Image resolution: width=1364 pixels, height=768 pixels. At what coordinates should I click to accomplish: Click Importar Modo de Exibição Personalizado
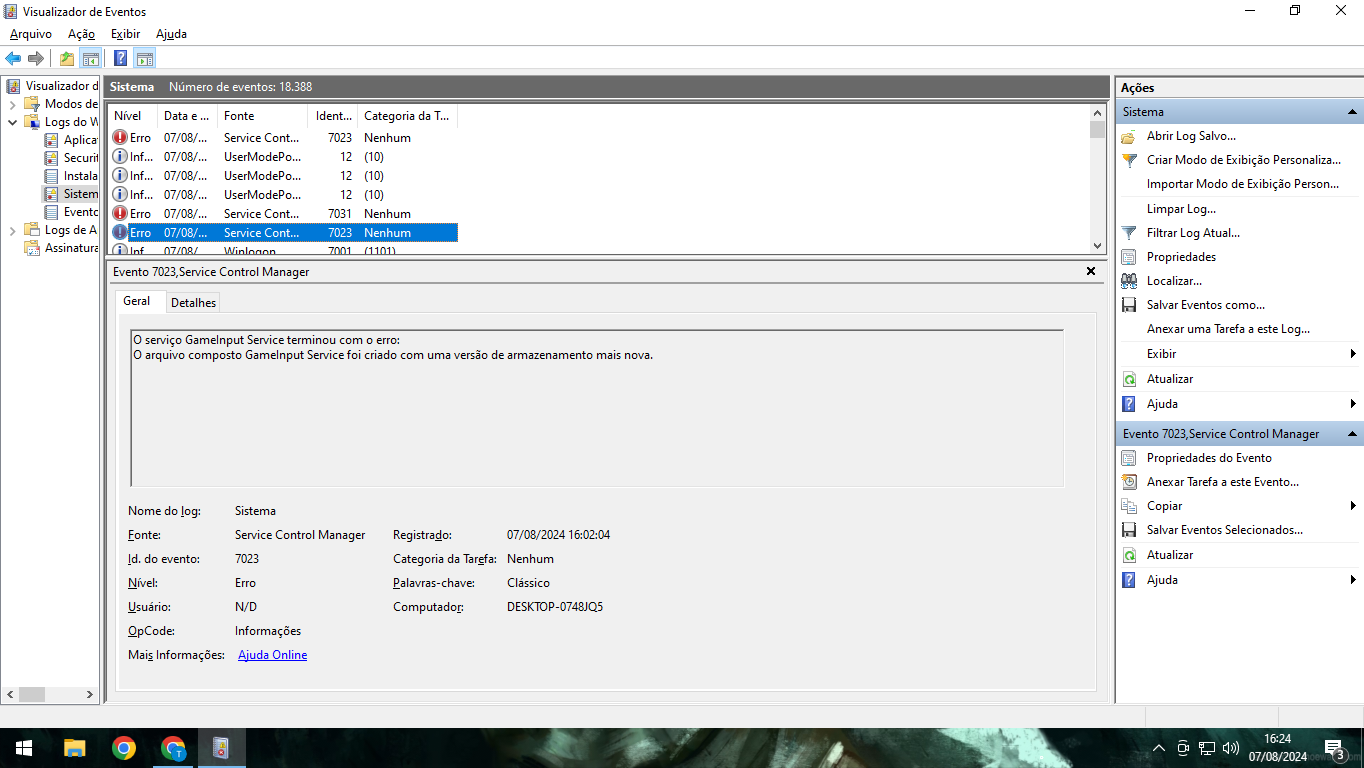[1243, 184]
